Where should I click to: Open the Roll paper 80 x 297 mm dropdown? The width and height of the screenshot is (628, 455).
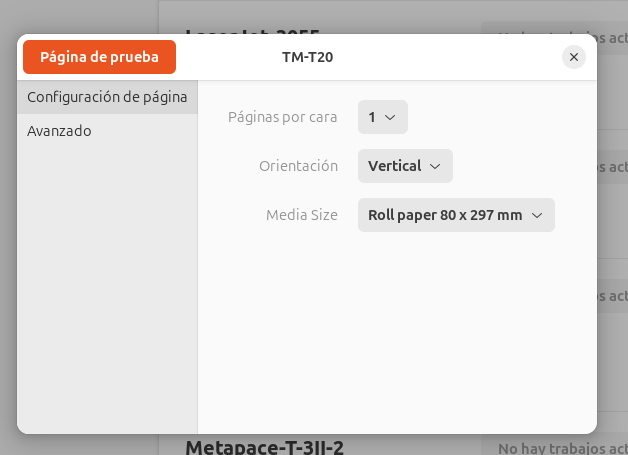tap(456, 215)
